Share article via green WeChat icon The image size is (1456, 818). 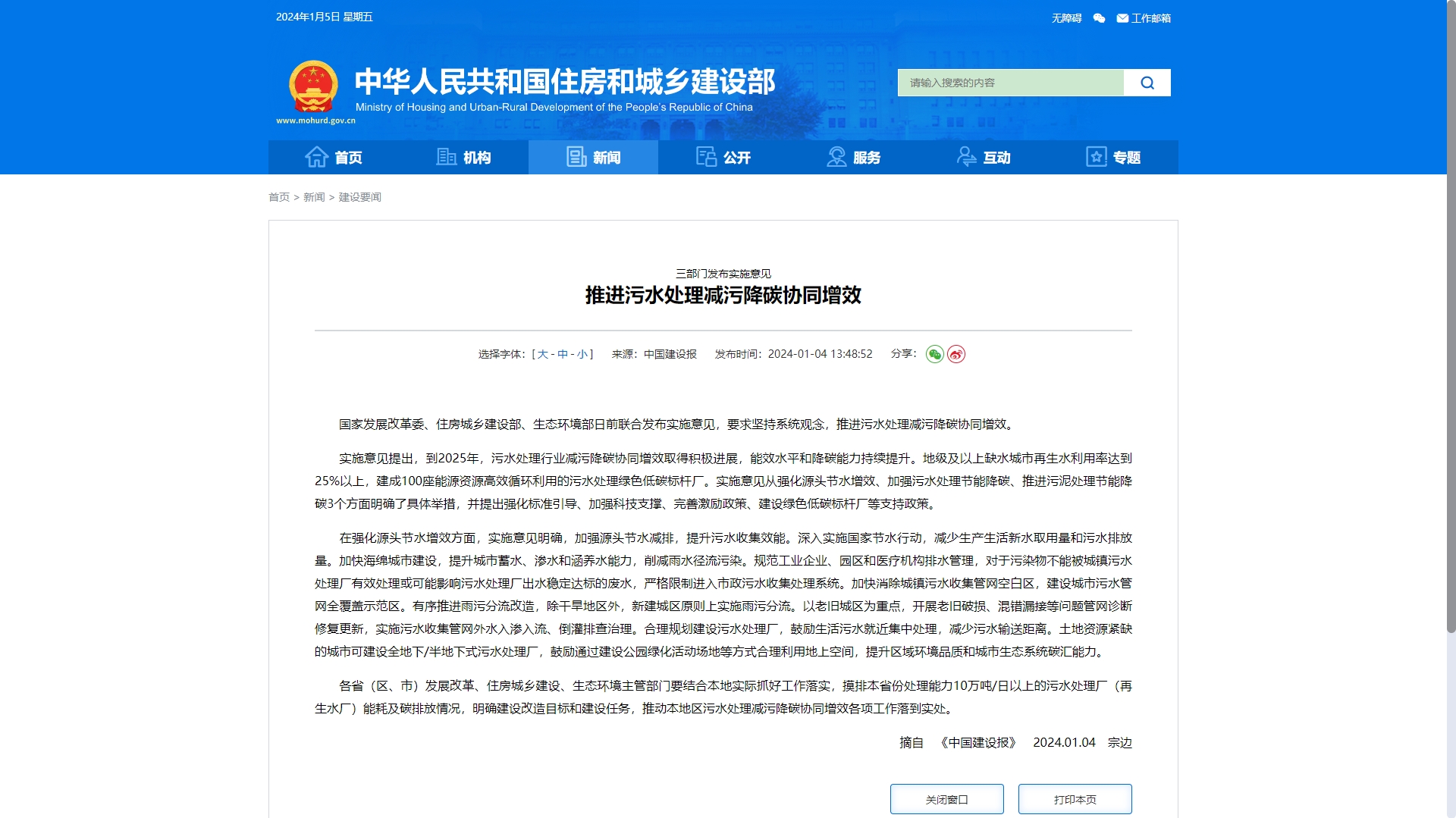(x=934, y=354)
